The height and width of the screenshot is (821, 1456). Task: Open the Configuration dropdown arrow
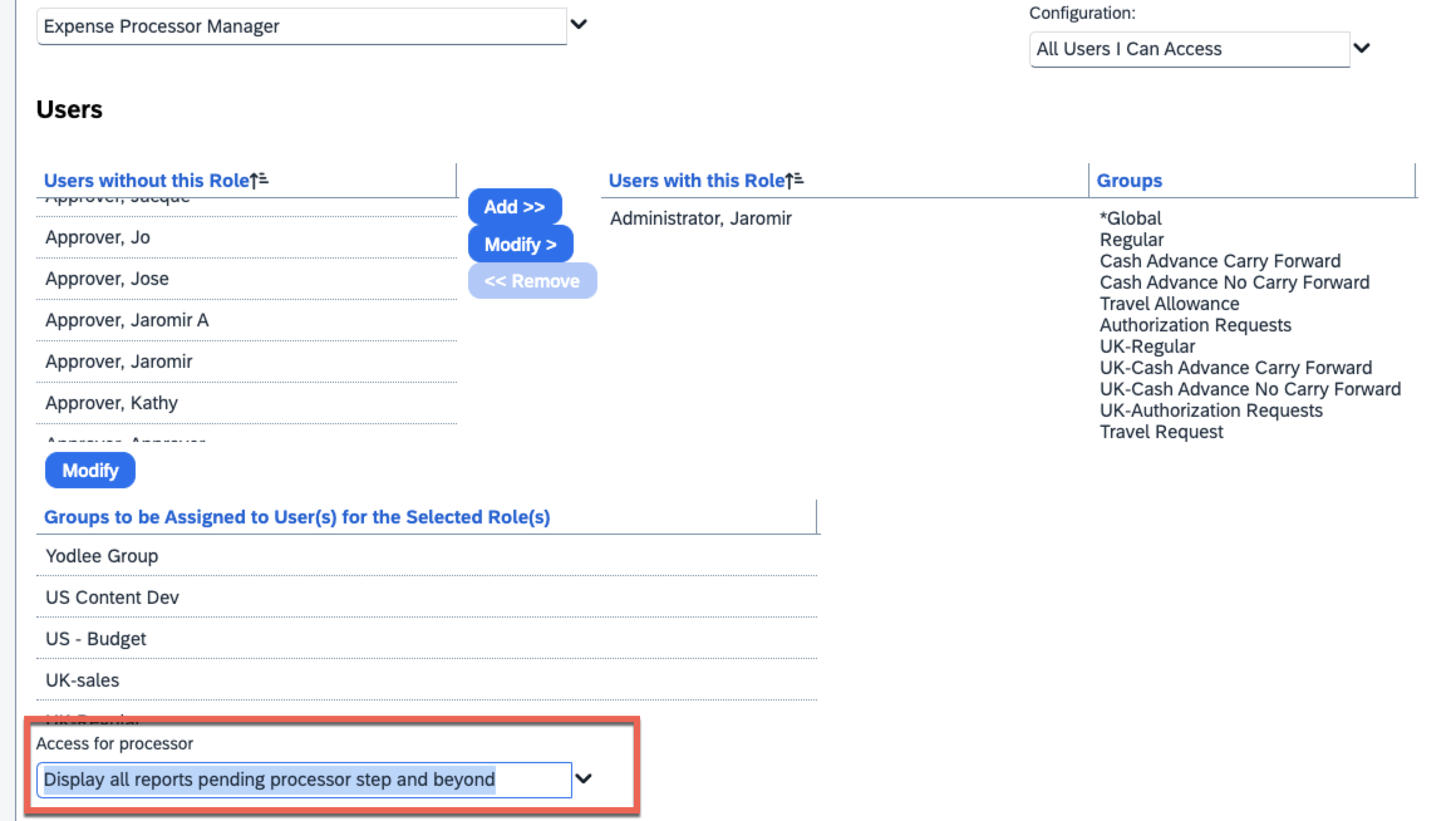pyautogui.click(x=1361, y=48)
